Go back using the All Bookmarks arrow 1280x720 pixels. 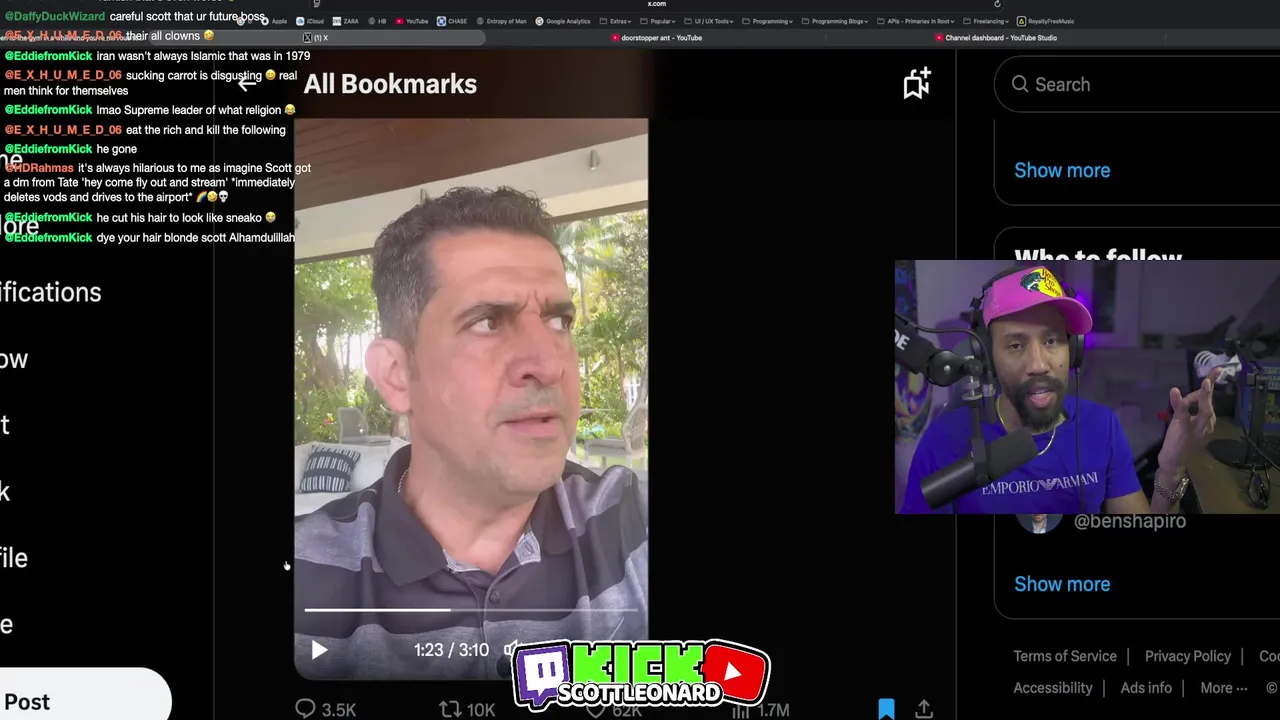click(247, 83)
